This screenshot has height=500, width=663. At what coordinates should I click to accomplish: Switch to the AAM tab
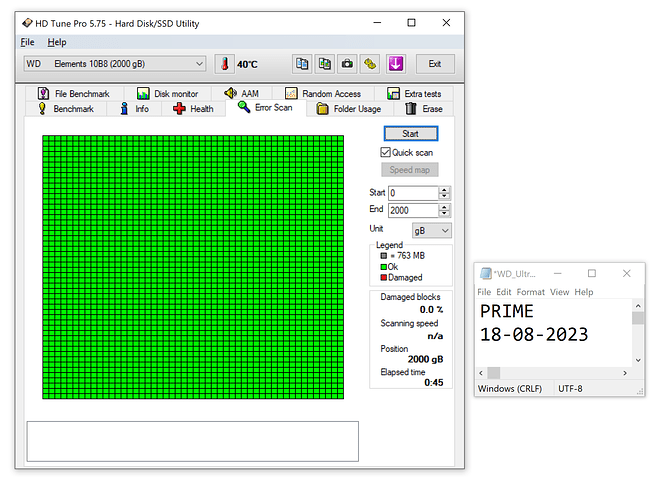coord(241,93)
